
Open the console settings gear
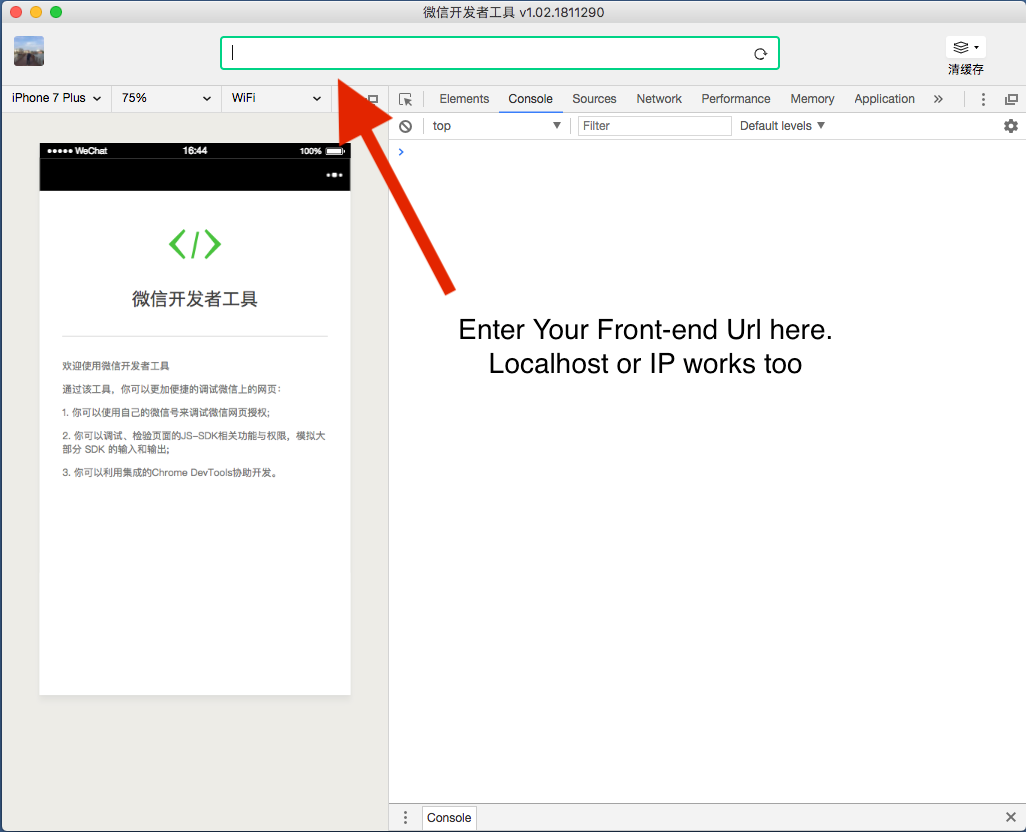pos(1011,125)
